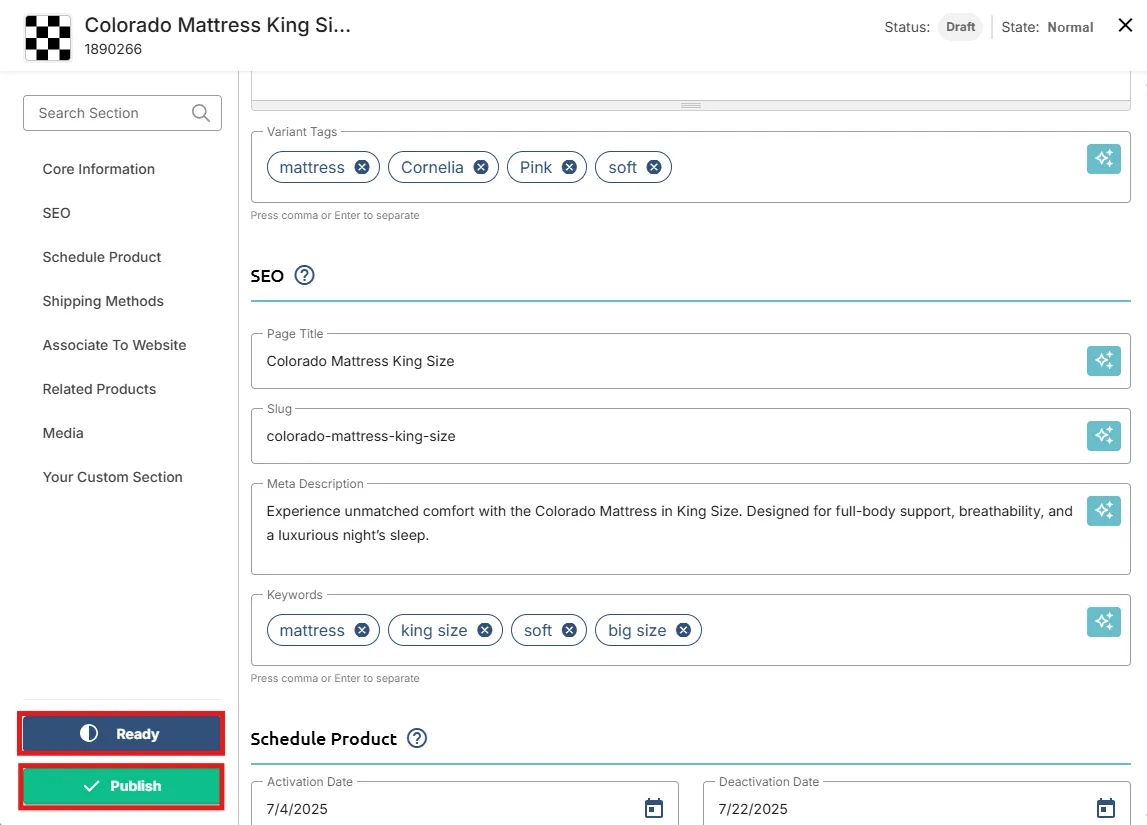The image size is (1147, 825).
Task: Open Shipping Methods section
Action: coord(103,301)
